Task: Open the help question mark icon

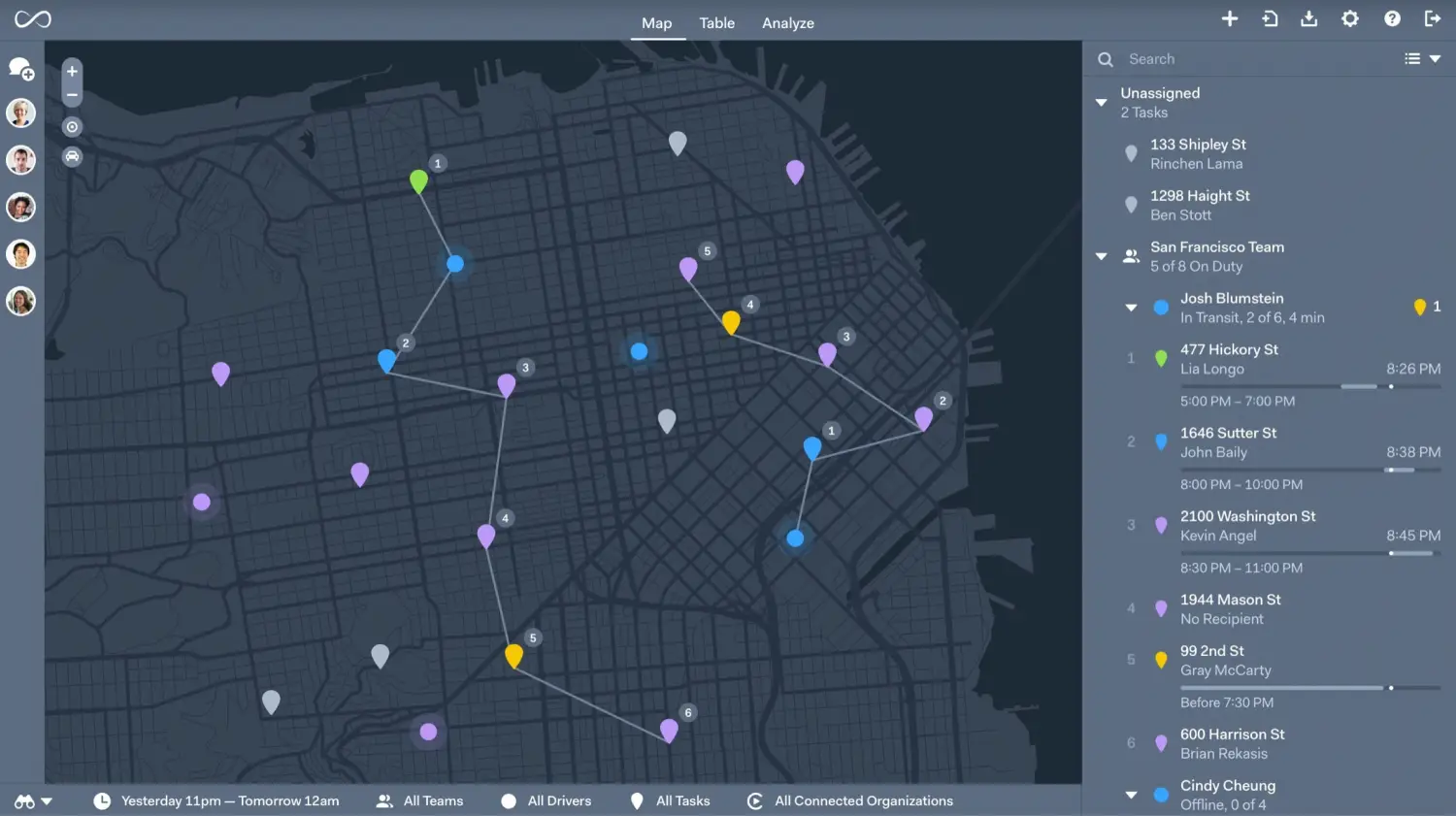Action: click(1392, 18)
